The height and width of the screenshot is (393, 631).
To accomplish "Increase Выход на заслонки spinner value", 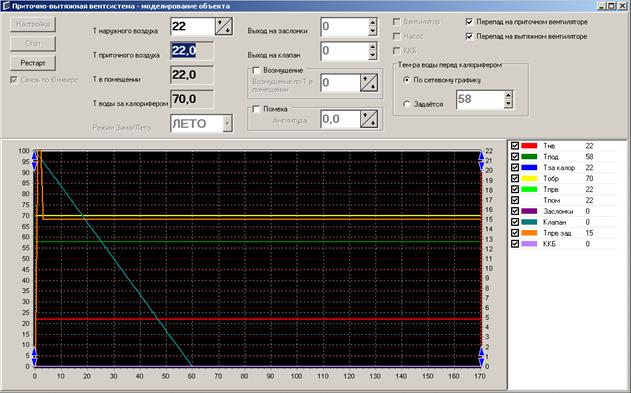I will point(372,23).
